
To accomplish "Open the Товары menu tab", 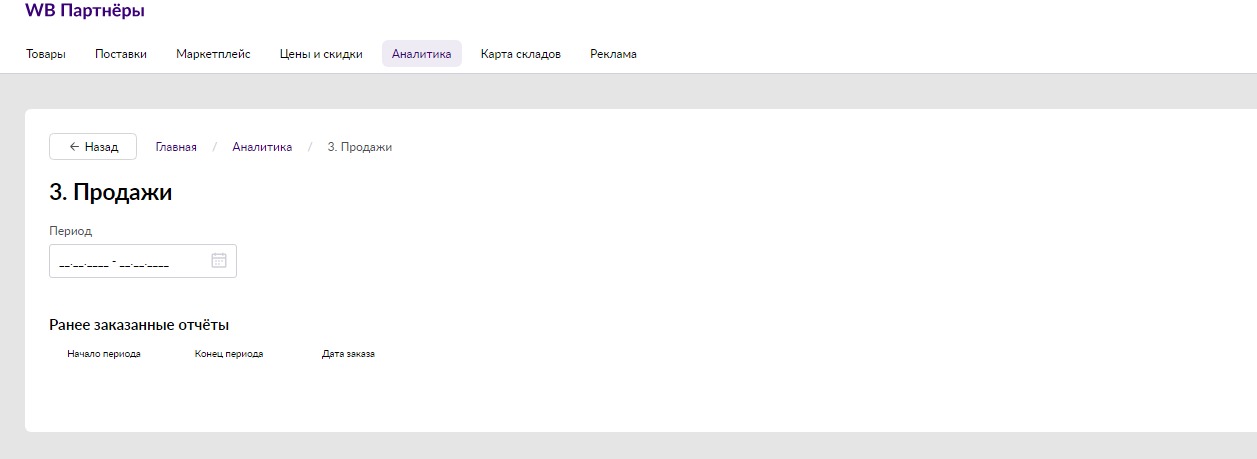I will [x=46, y=54].
